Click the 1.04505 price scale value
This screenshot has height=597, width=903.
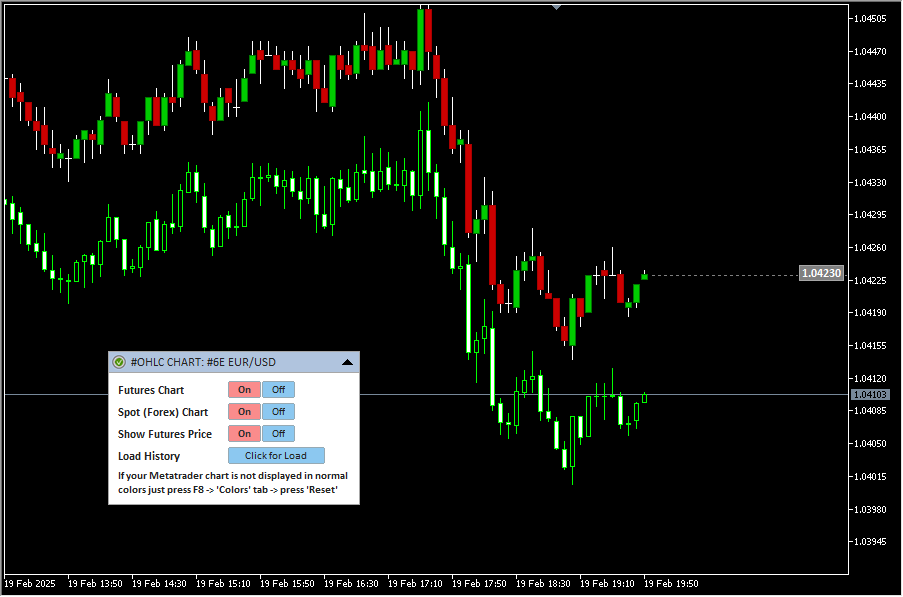pos(870,19)
